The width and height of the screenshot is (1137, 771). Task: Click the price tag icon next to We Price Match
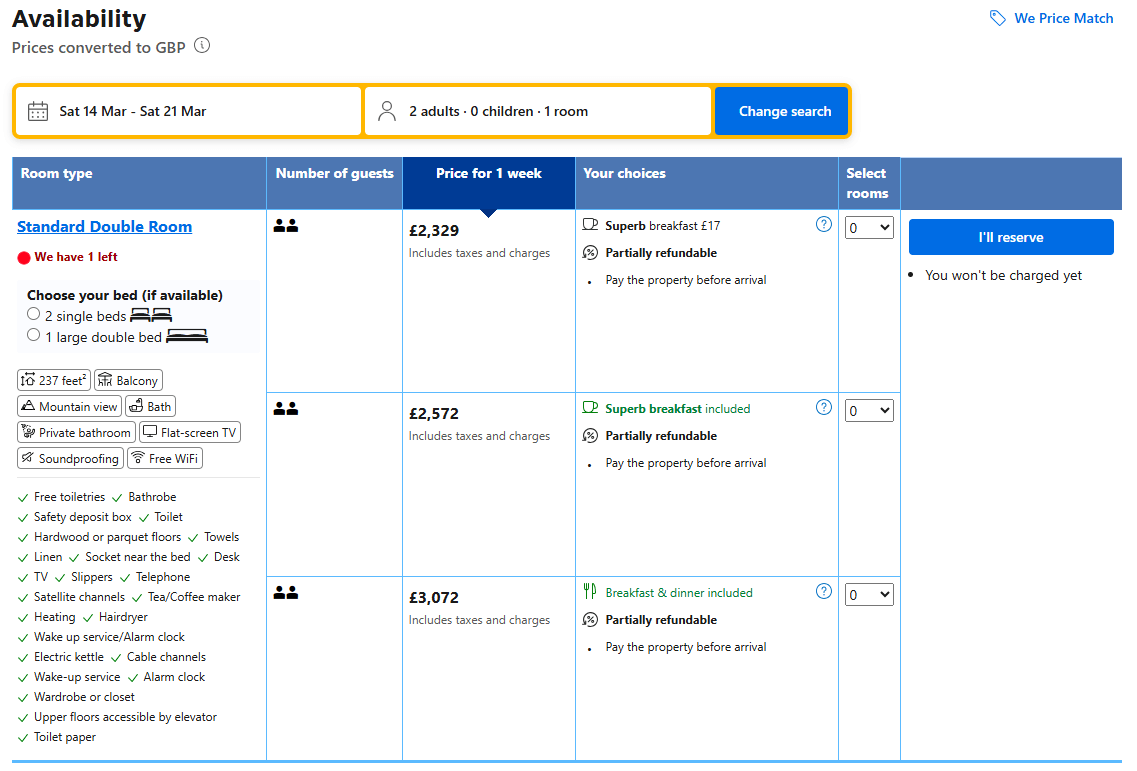coord(996,18)
